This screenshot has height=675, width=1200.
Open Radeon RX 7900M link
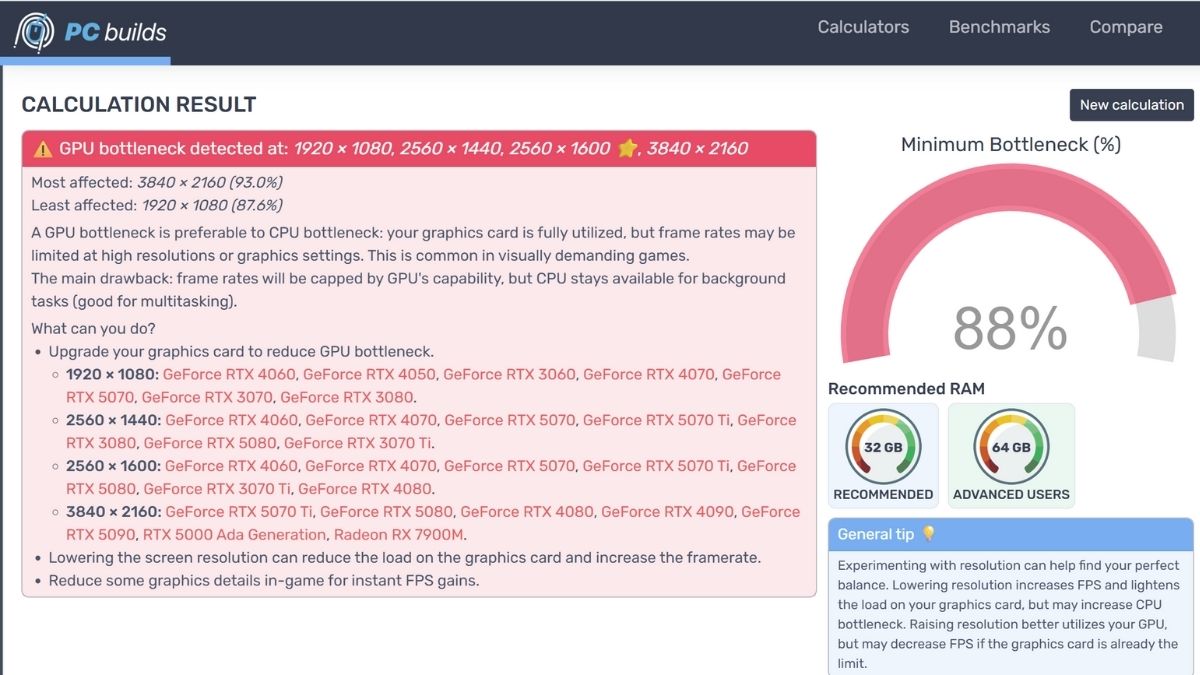(400, 535)
